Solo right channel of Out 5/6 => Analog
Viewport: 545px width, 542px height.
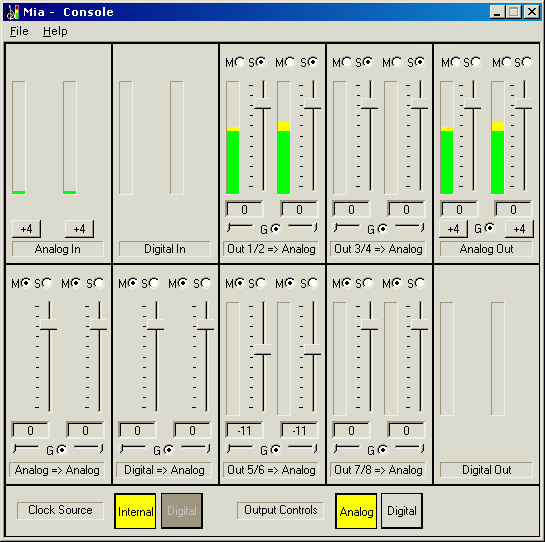(x=312, y=283)
